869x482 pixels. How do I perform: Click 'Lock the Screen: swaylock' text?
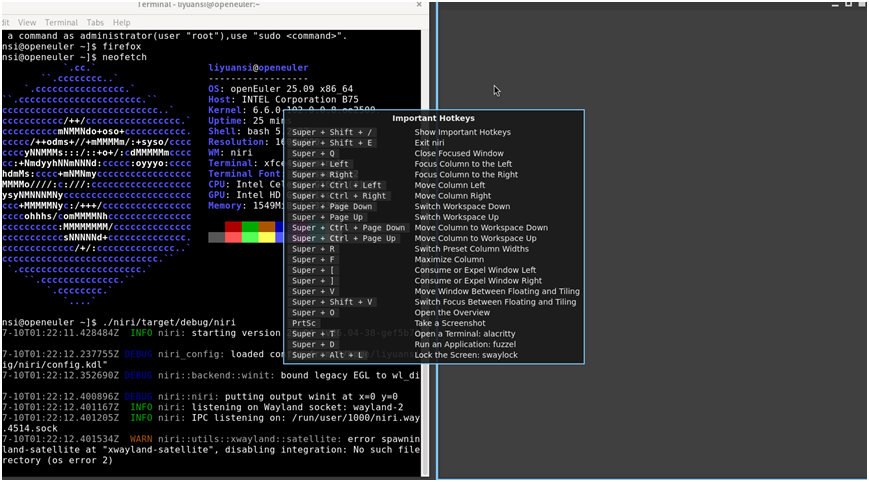pyautogui.click(x=466, y=355)
